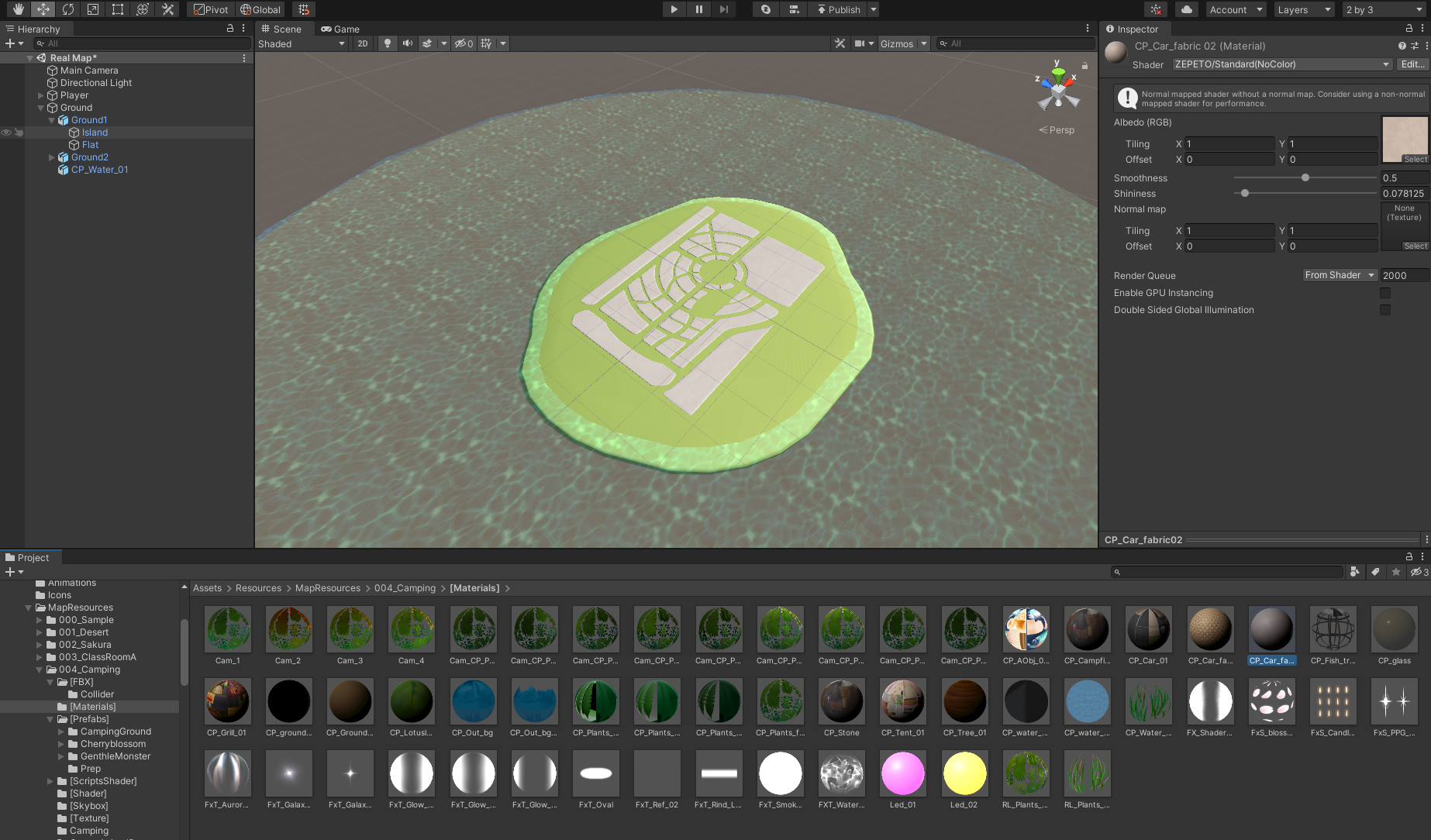The width and height of the screenshot is (1431, 840).
Task: Collapse the Ground1 object
Action: click(52, 120)
